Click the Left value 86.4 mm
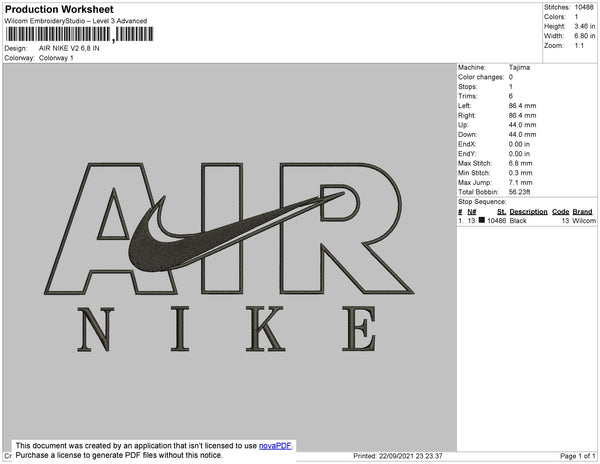Screen dimensions: 600x464 tap(522, 106)
